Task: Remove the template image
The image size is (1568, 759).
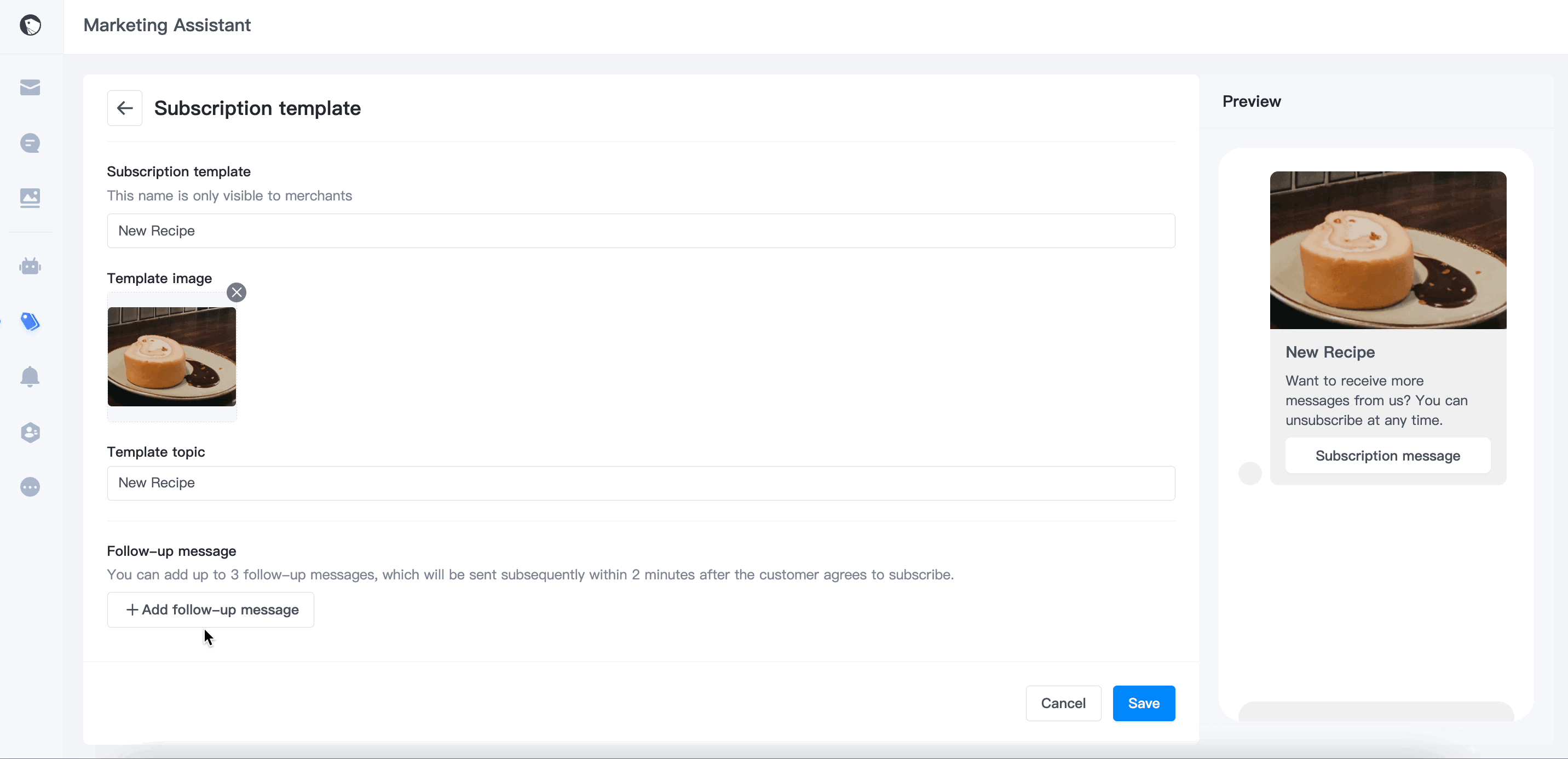Action: pos(236,293)
